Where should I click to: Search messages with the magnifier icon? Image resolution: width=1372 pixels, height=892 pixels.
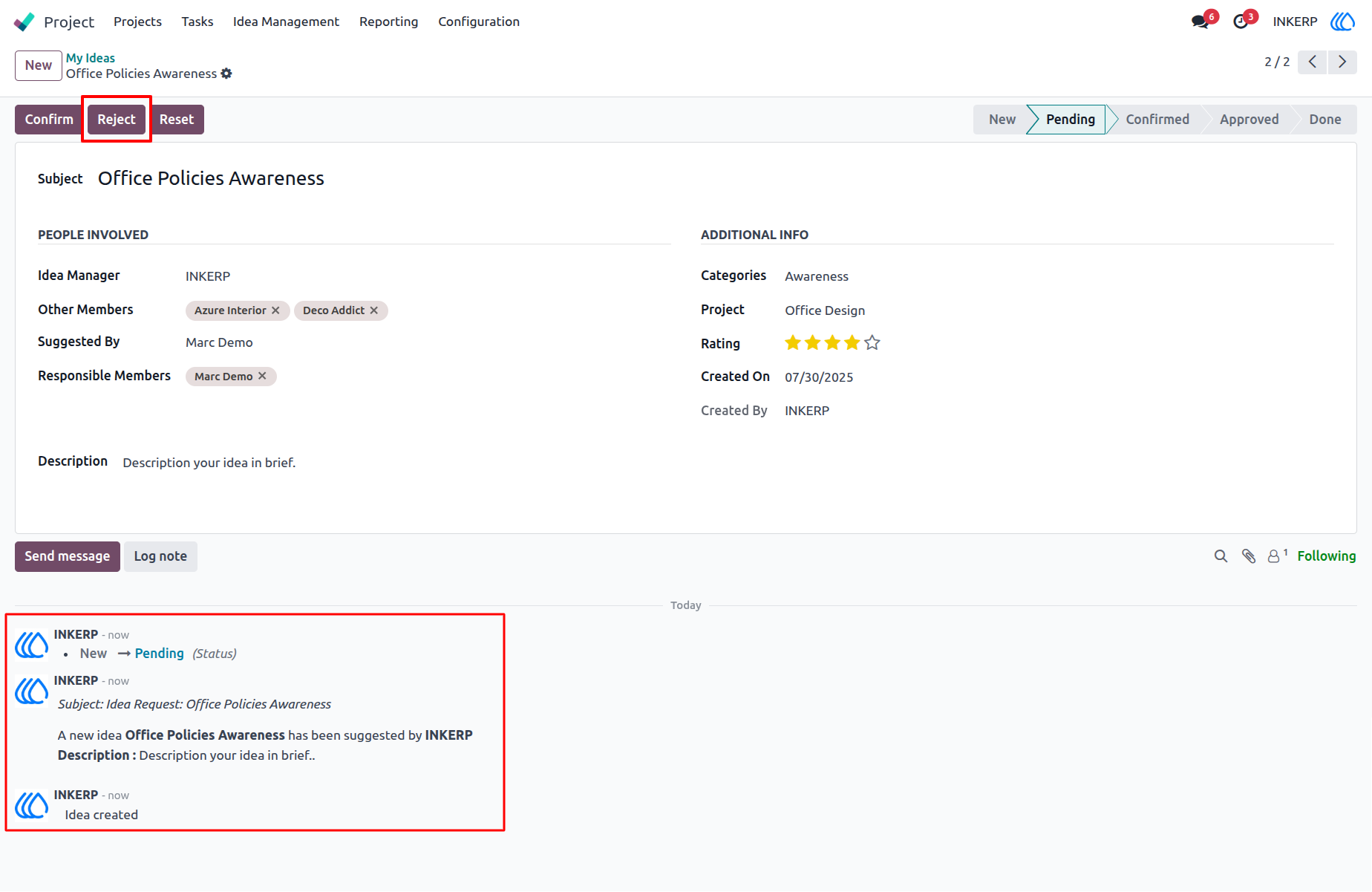click(1221, 556)
